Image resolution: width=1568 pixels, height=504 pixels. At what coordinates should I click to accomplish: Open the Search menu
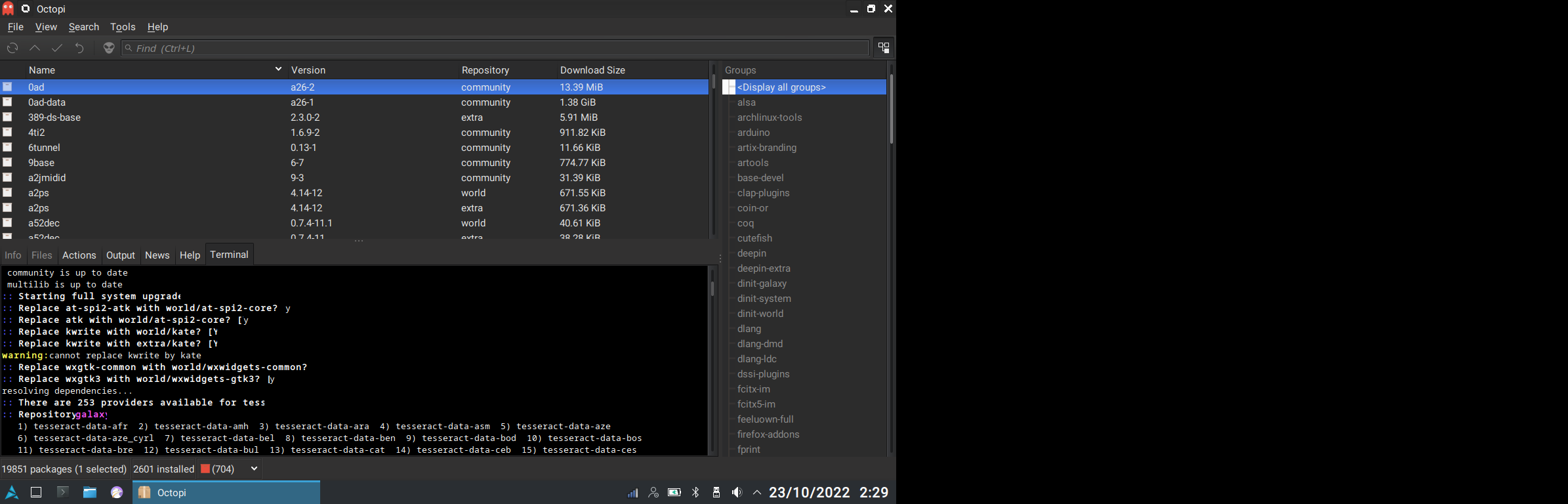[x=84, y=27]
